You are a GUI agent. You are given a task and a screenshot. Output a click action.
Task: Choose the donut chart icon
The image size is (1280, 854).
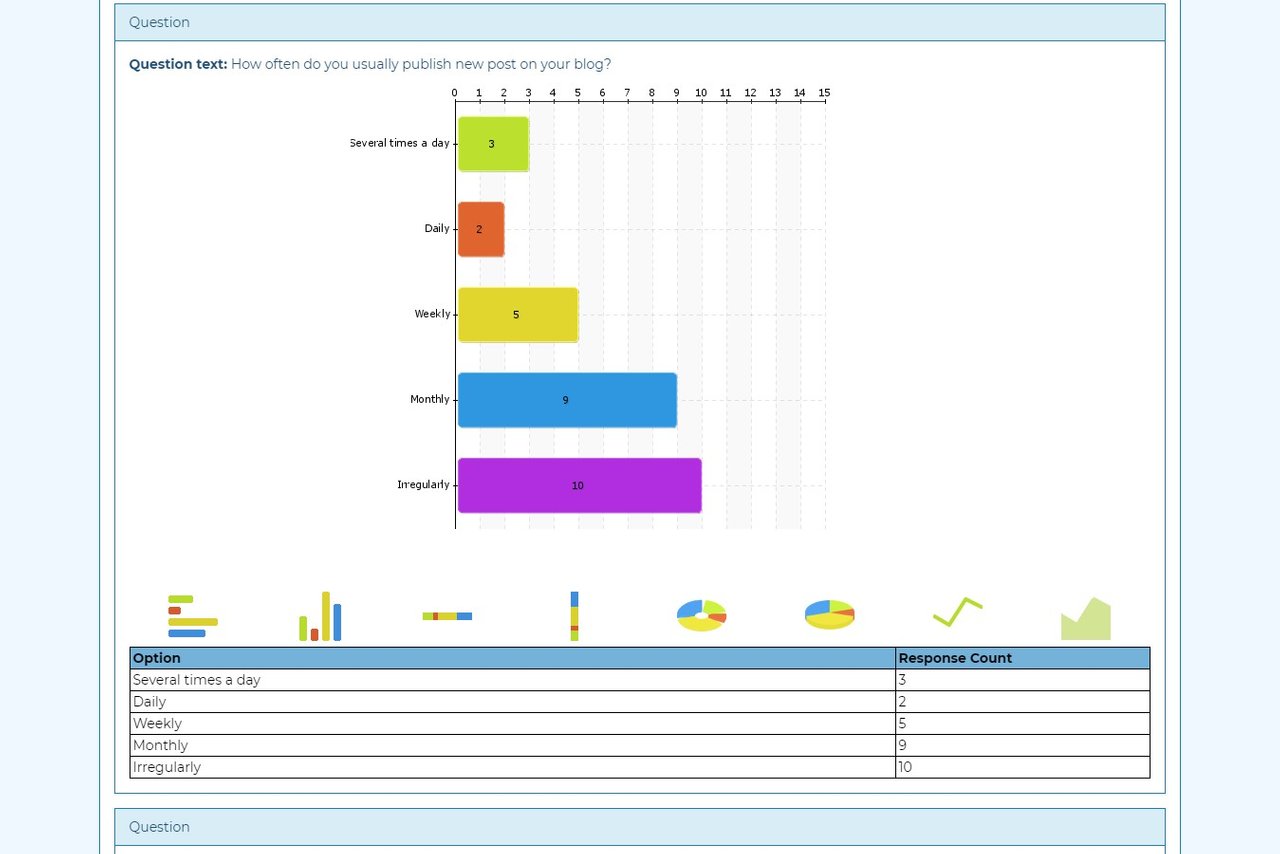(701, 616)
